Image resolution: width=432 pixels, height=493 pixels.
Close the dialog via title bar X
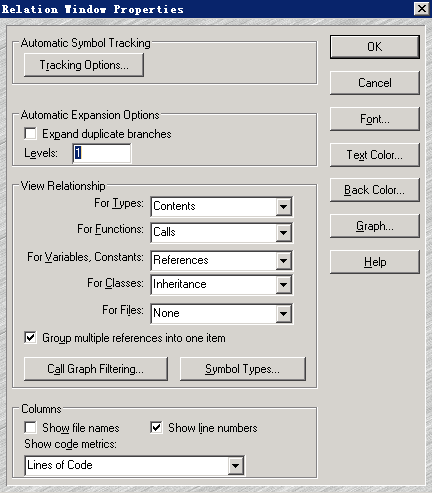[x=422, y=9]
